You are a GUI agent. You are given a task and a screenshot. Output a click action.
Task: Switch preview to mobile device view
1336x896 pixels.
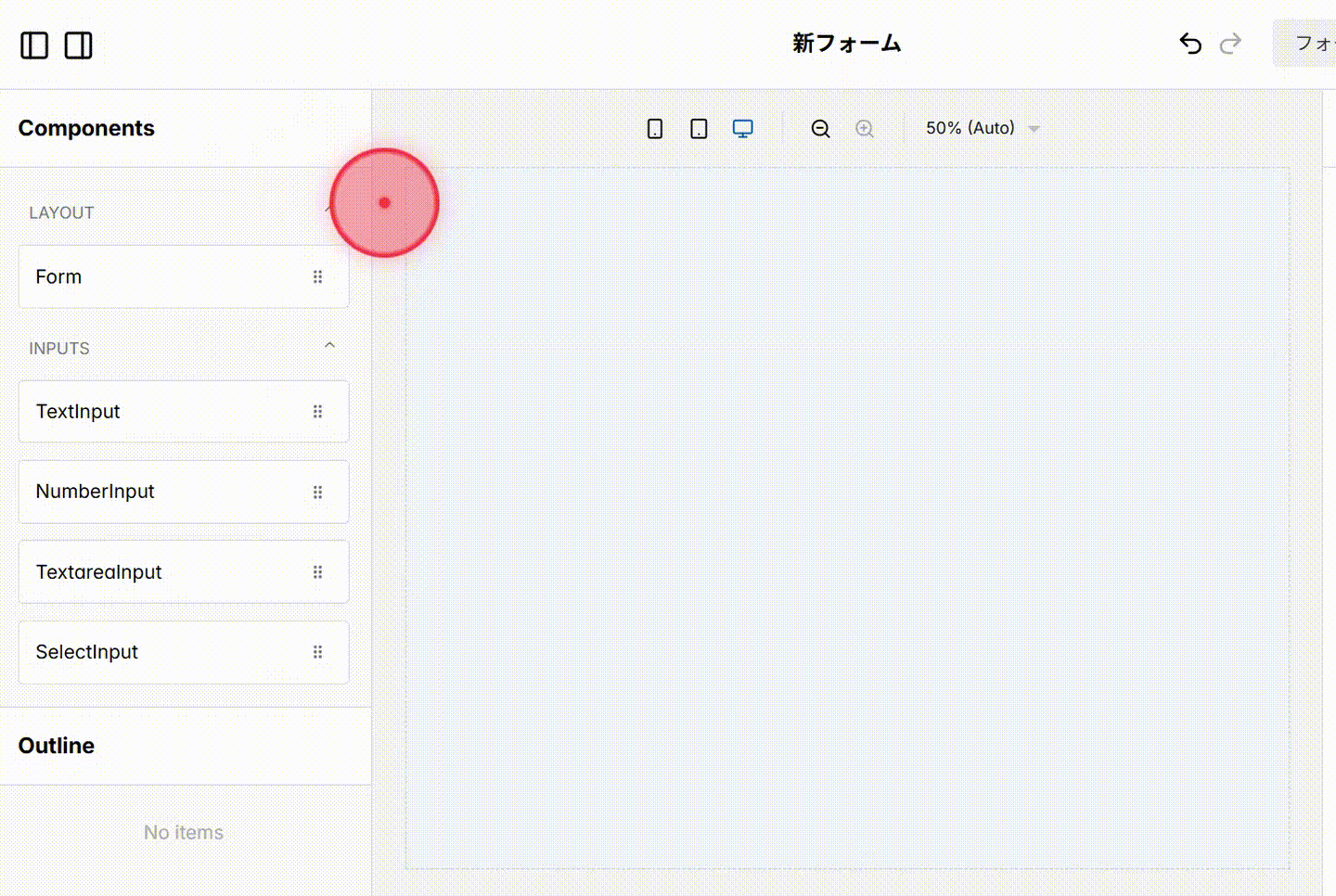(654, 128)
